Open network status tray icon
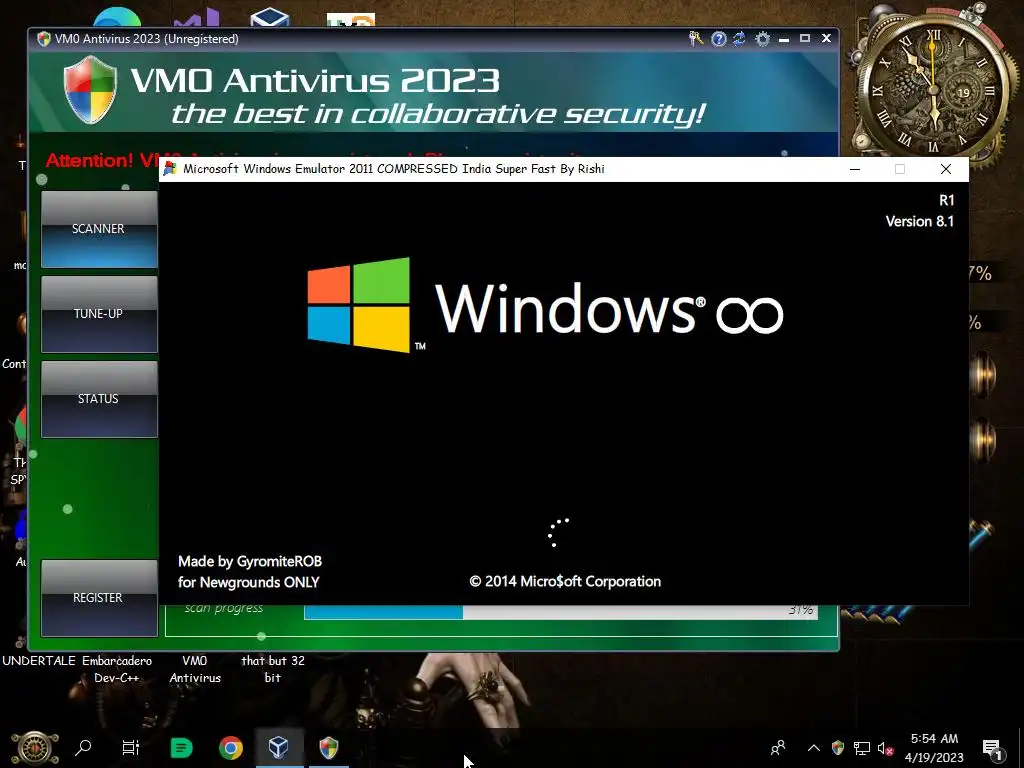 pyautogui.click(x=862, y=748)
